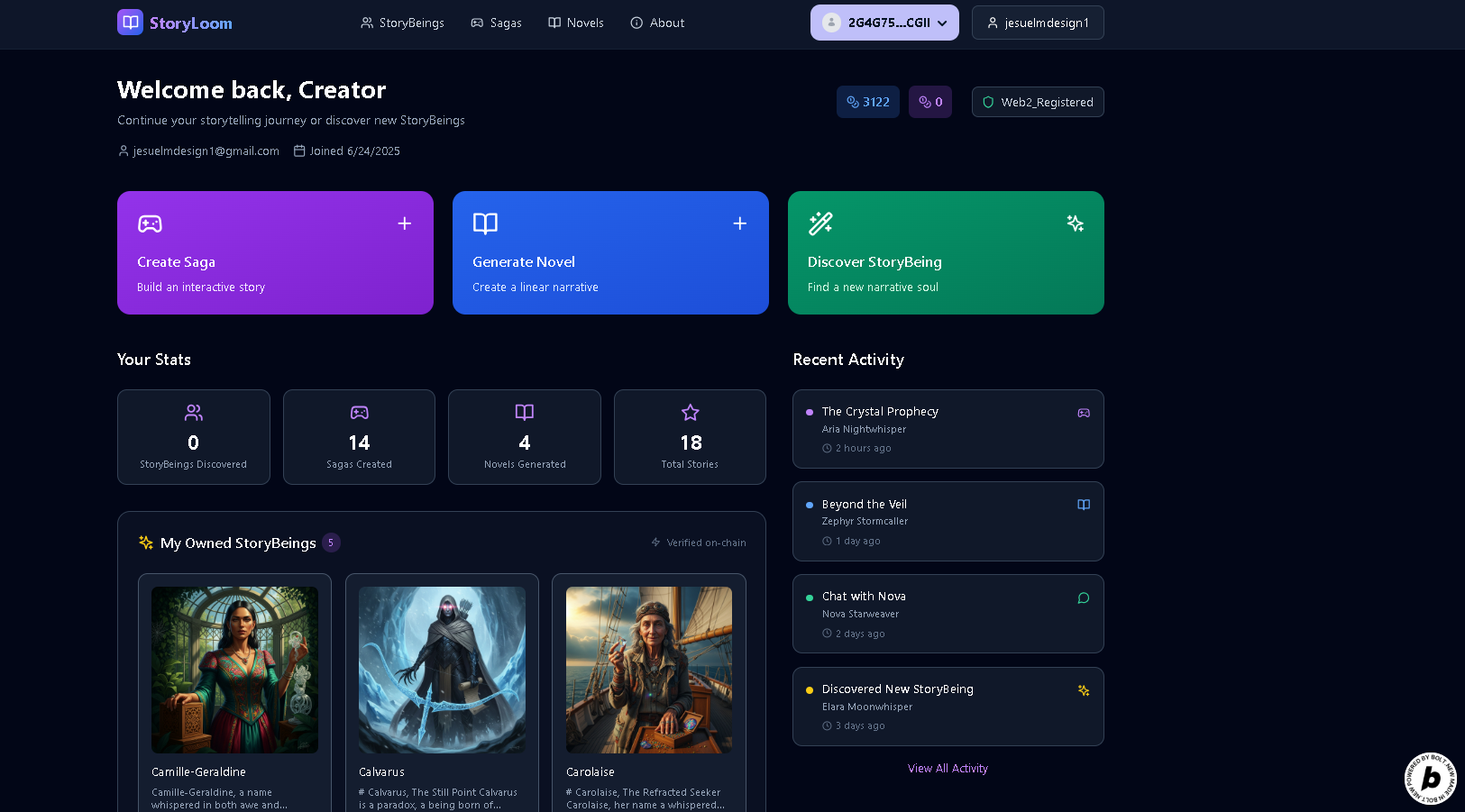The height and width of the screenshot is (812, 1465).
Task: Click the shield icon in Web2_Registered badge
Action: pos(988,103)
